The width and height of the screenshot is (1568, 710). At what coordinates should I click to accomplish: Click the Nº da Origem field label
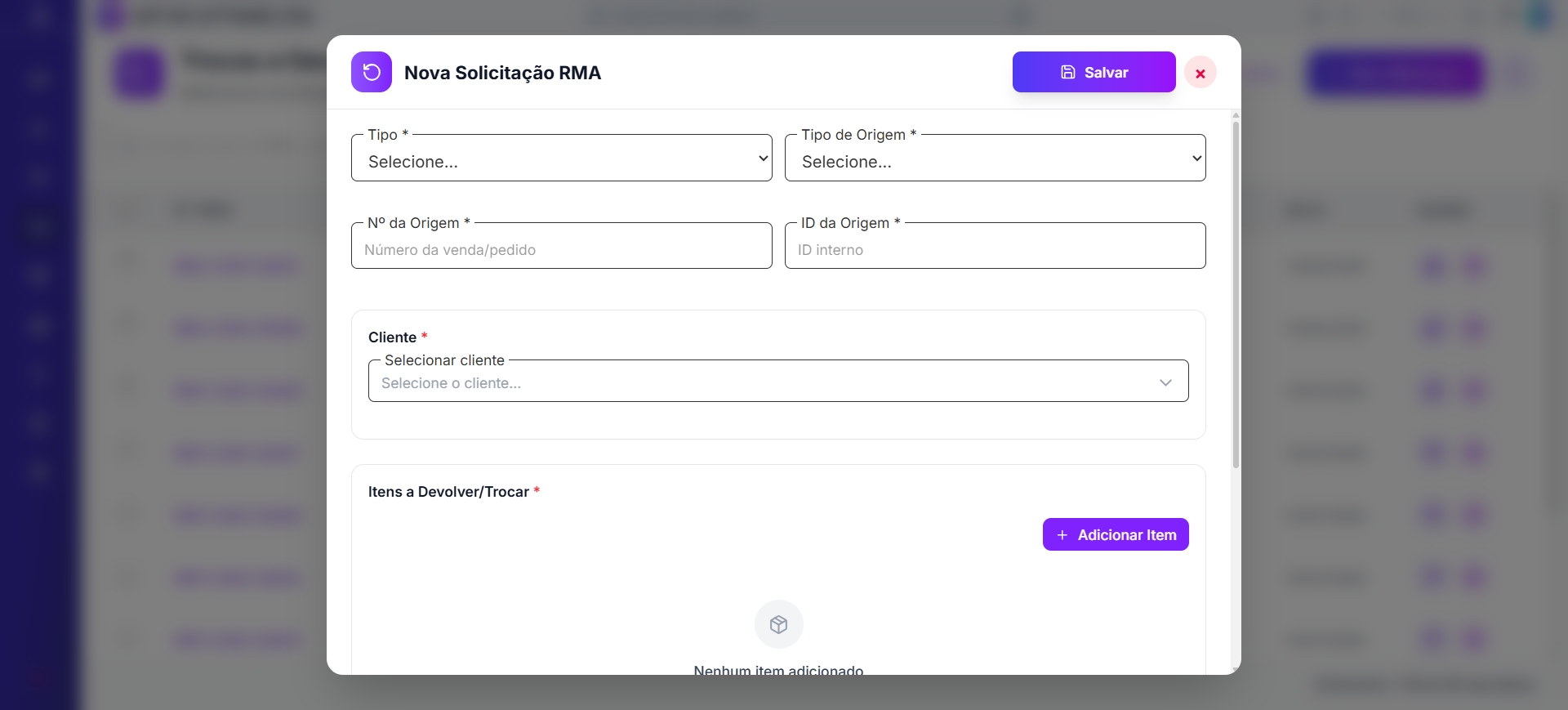click(413, 223)
